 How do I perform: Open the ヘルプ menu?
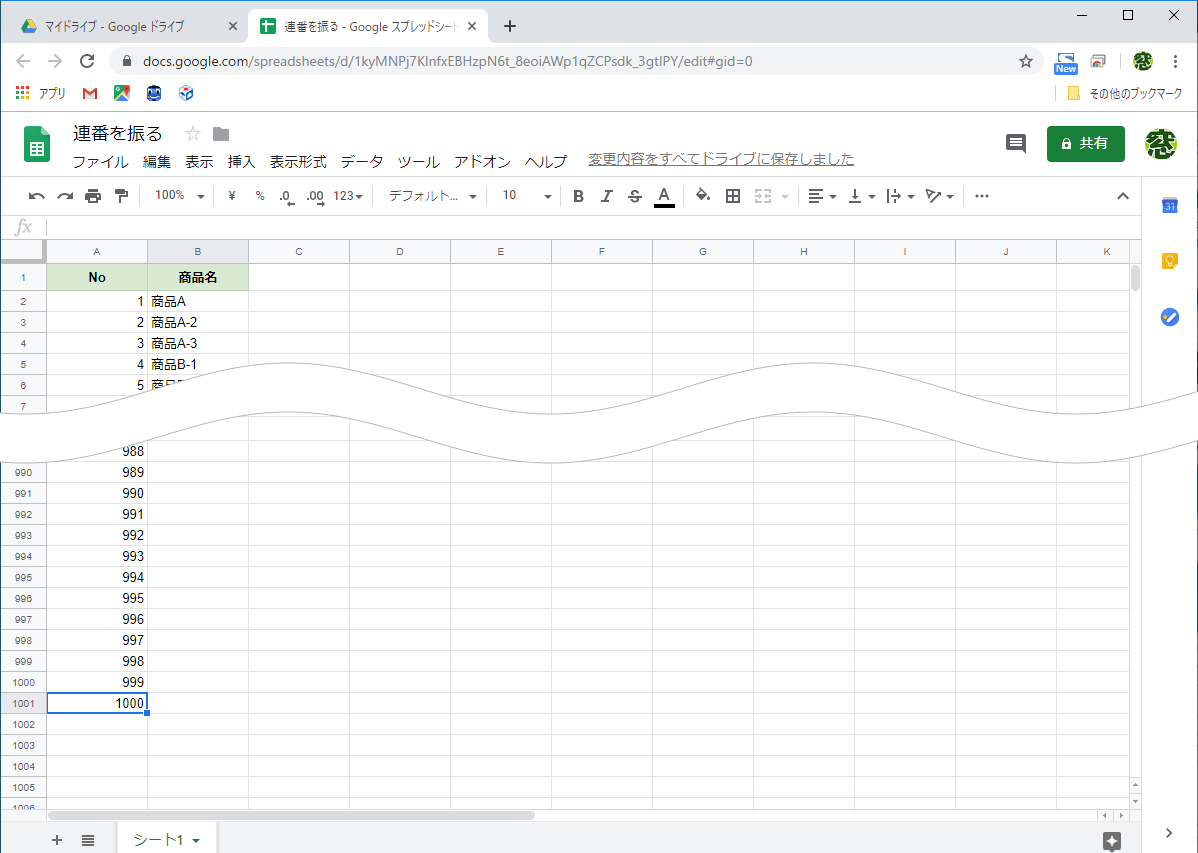[x=546, y=162]
